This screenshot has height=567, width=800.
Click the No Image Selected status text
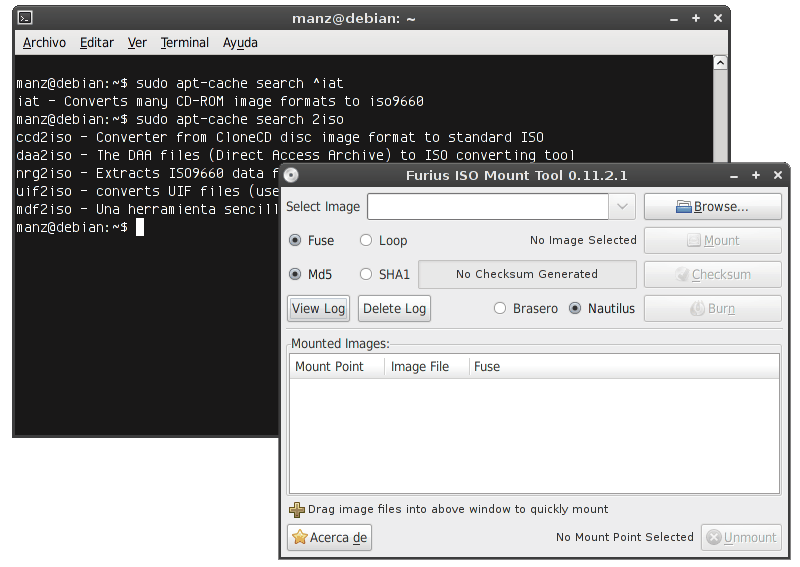583,240
